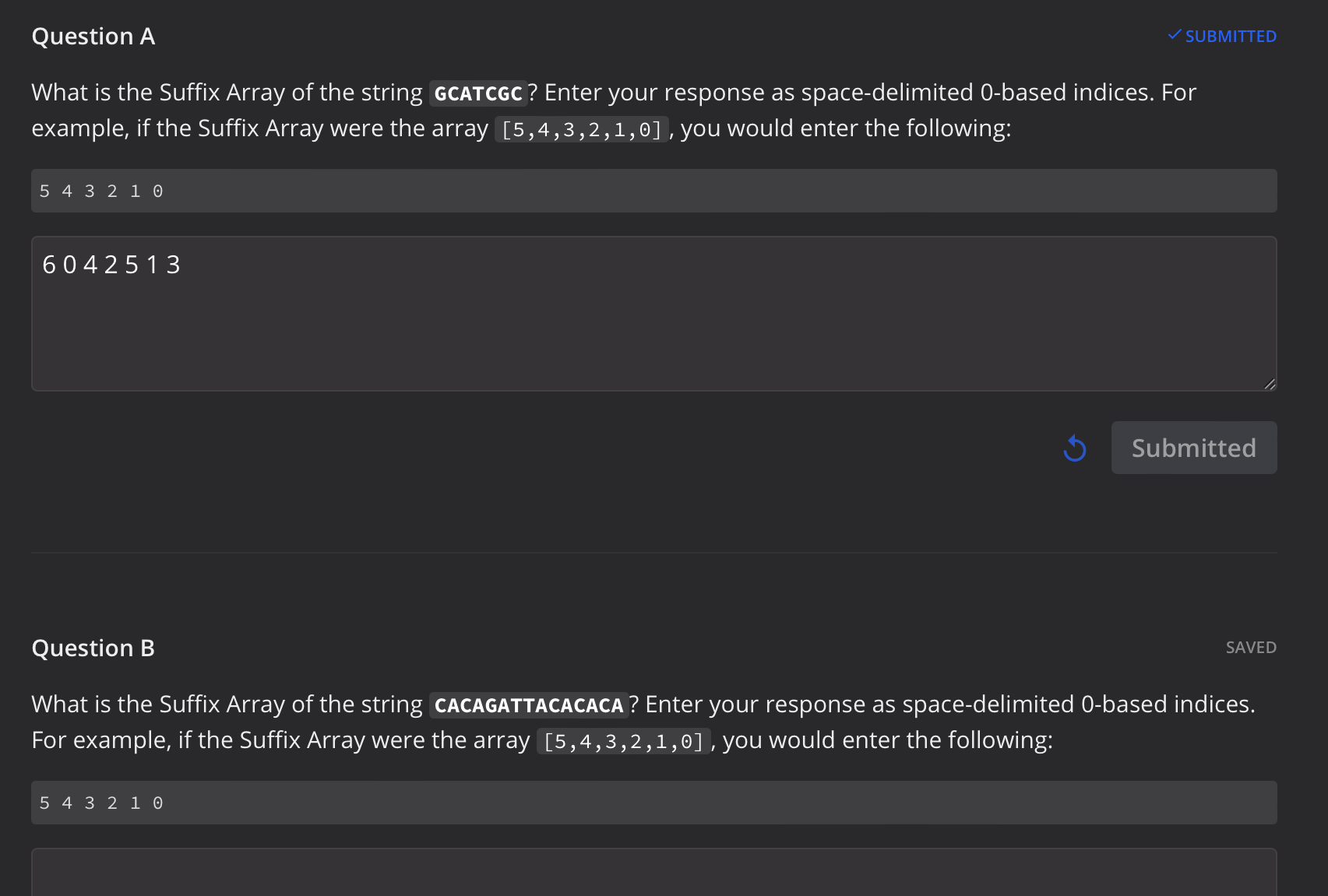Click the resize handle of Question A's text area
The width and height of the screenshot is (1328, 896).
(x=1270, y=383)
